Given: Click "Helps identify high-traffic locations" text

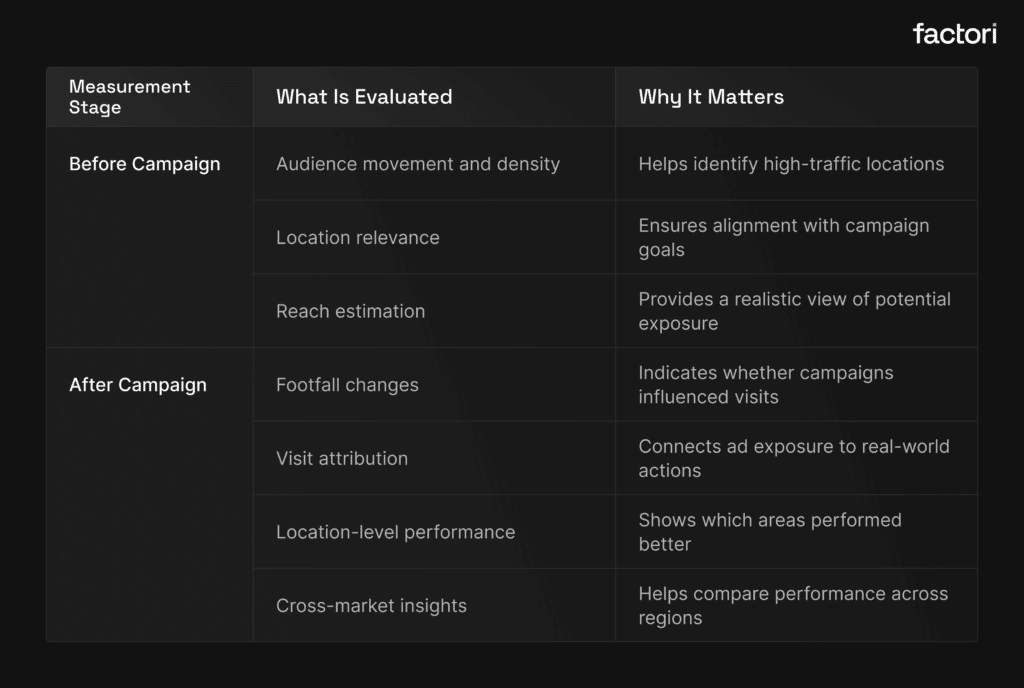Looking at the screenshot, I should [x=791, y=164].
